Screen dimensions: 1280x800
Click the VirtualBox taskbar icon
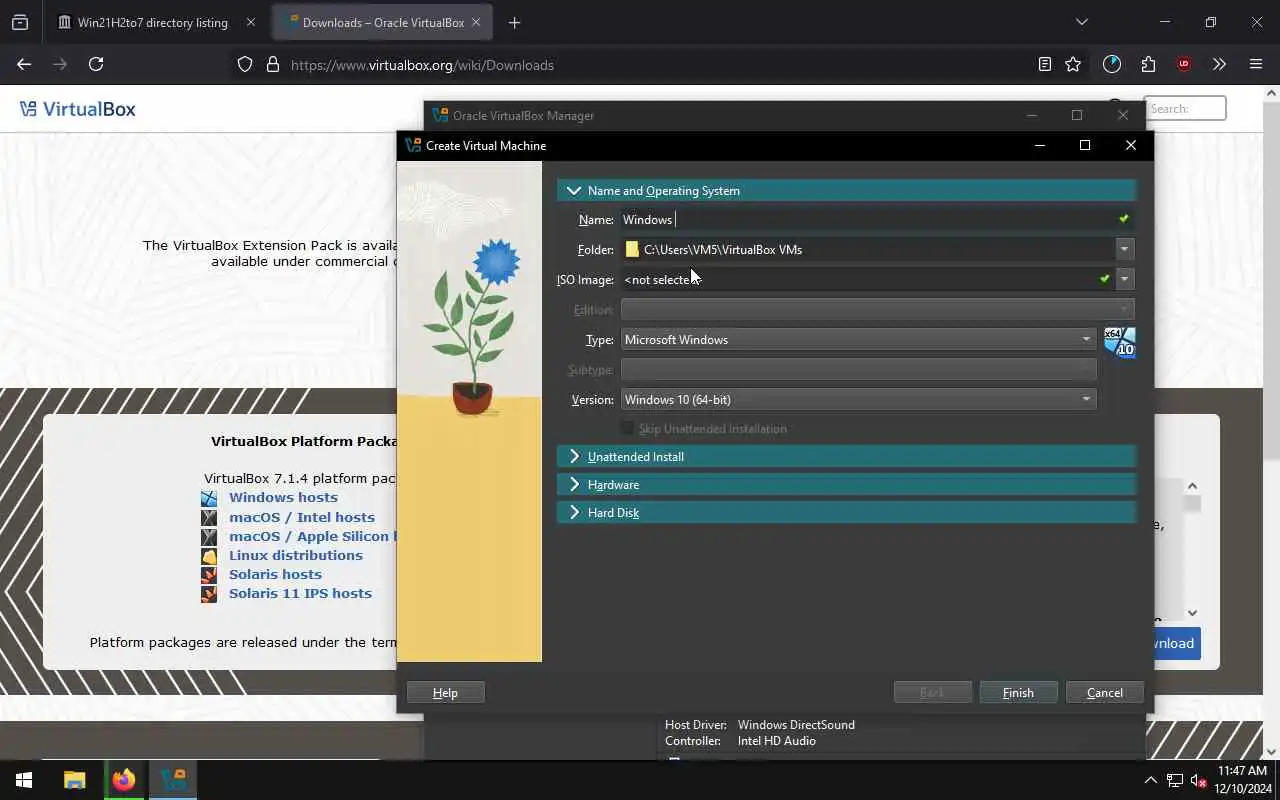click(x=173, y=780)
